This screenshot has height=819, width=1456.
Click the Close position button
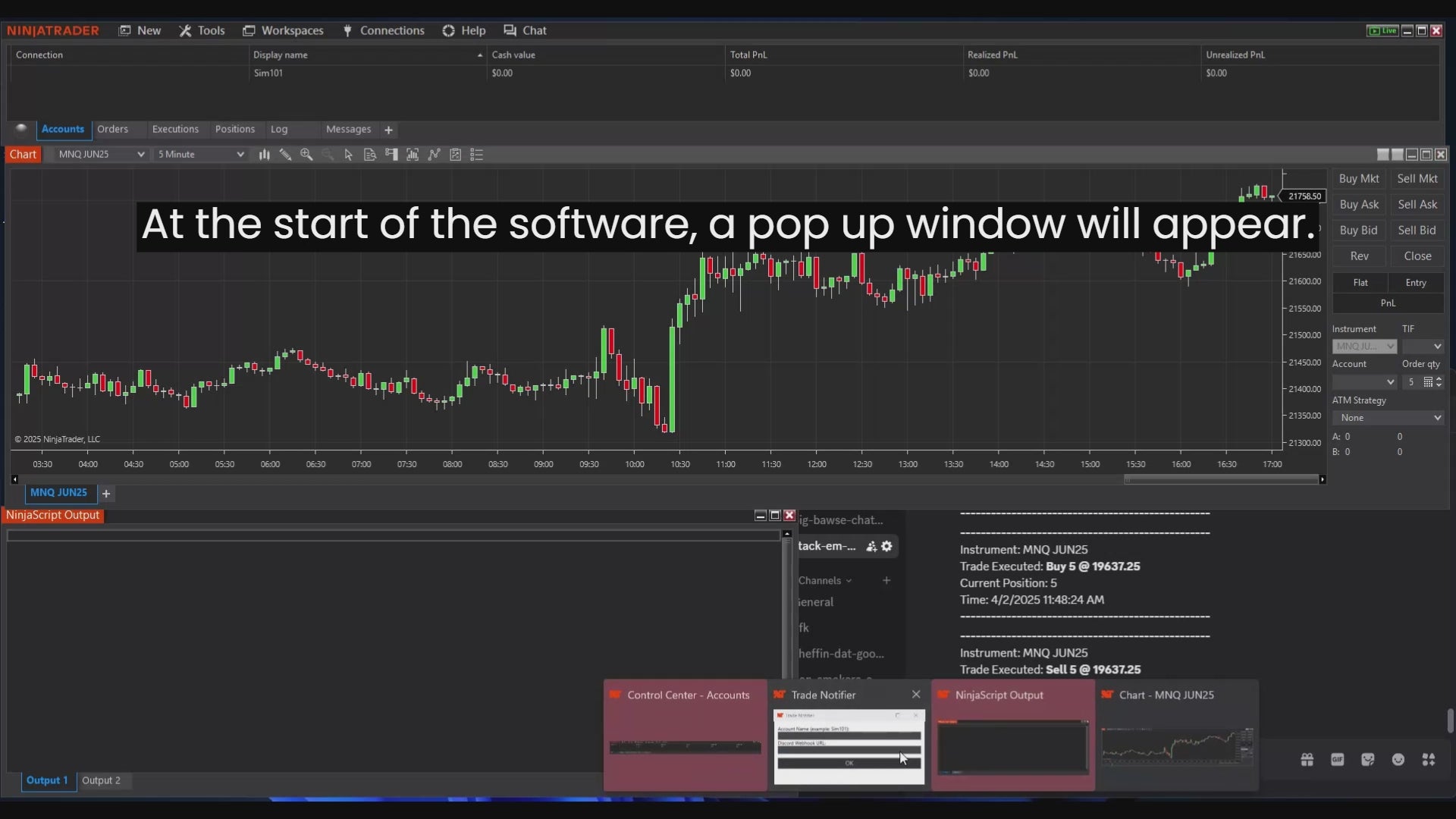[1417, 256]
